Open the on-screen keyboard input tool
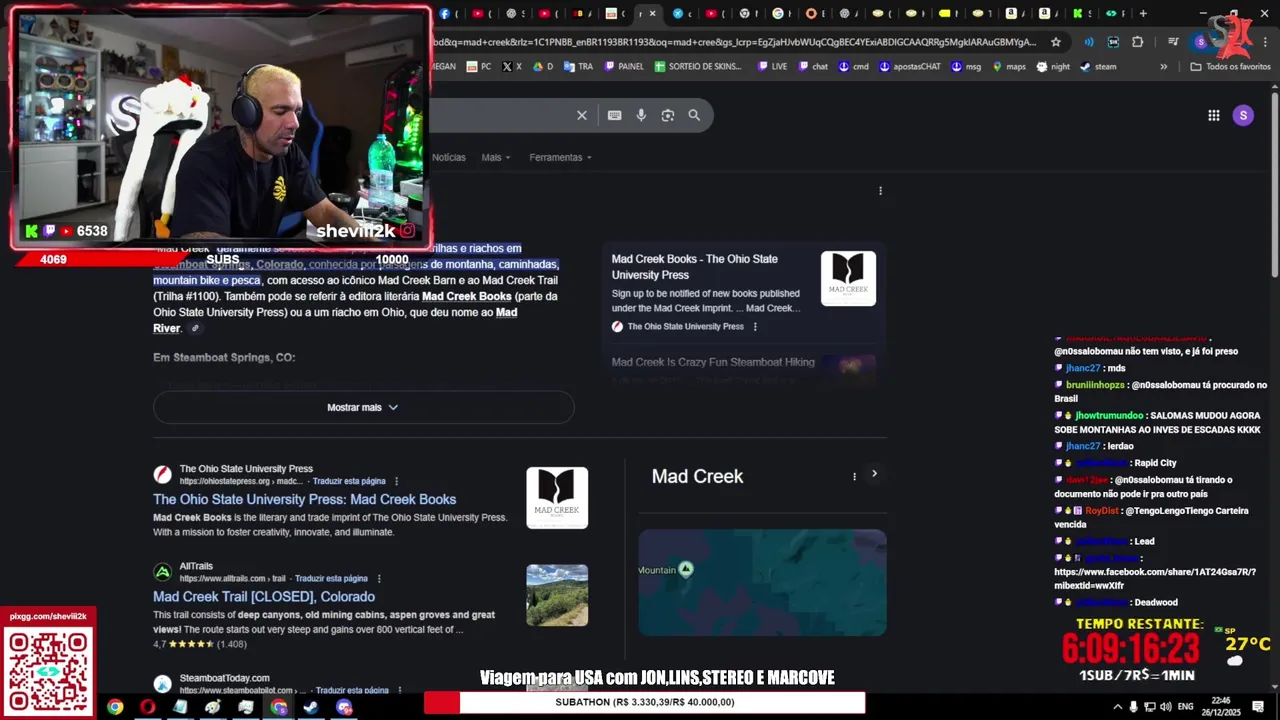The image size is (1280, 720). point(615,115)
